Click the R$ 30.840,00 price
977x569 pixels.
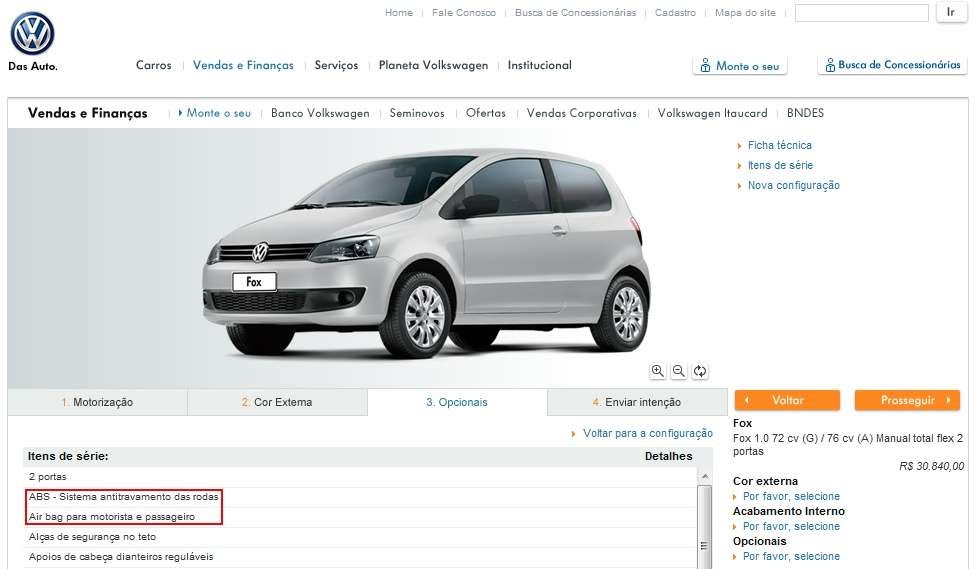coord(932,466)
